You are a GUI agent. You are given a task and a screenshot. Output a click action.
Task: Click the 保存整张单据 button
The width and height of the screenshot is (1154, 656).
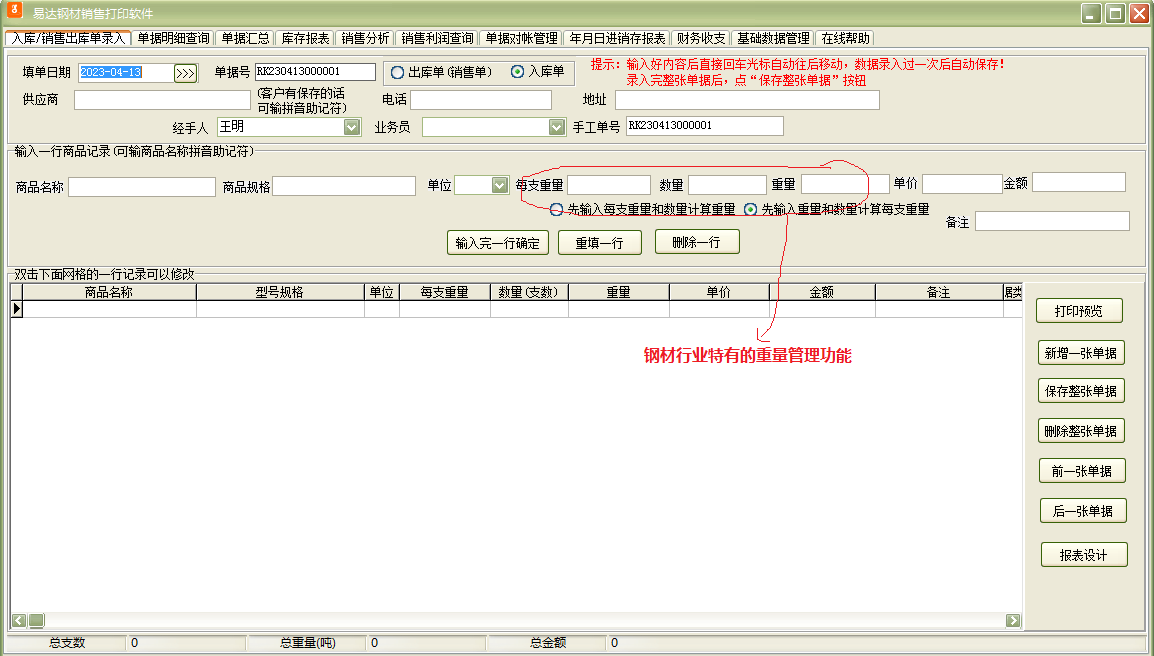coord(1079,390)
